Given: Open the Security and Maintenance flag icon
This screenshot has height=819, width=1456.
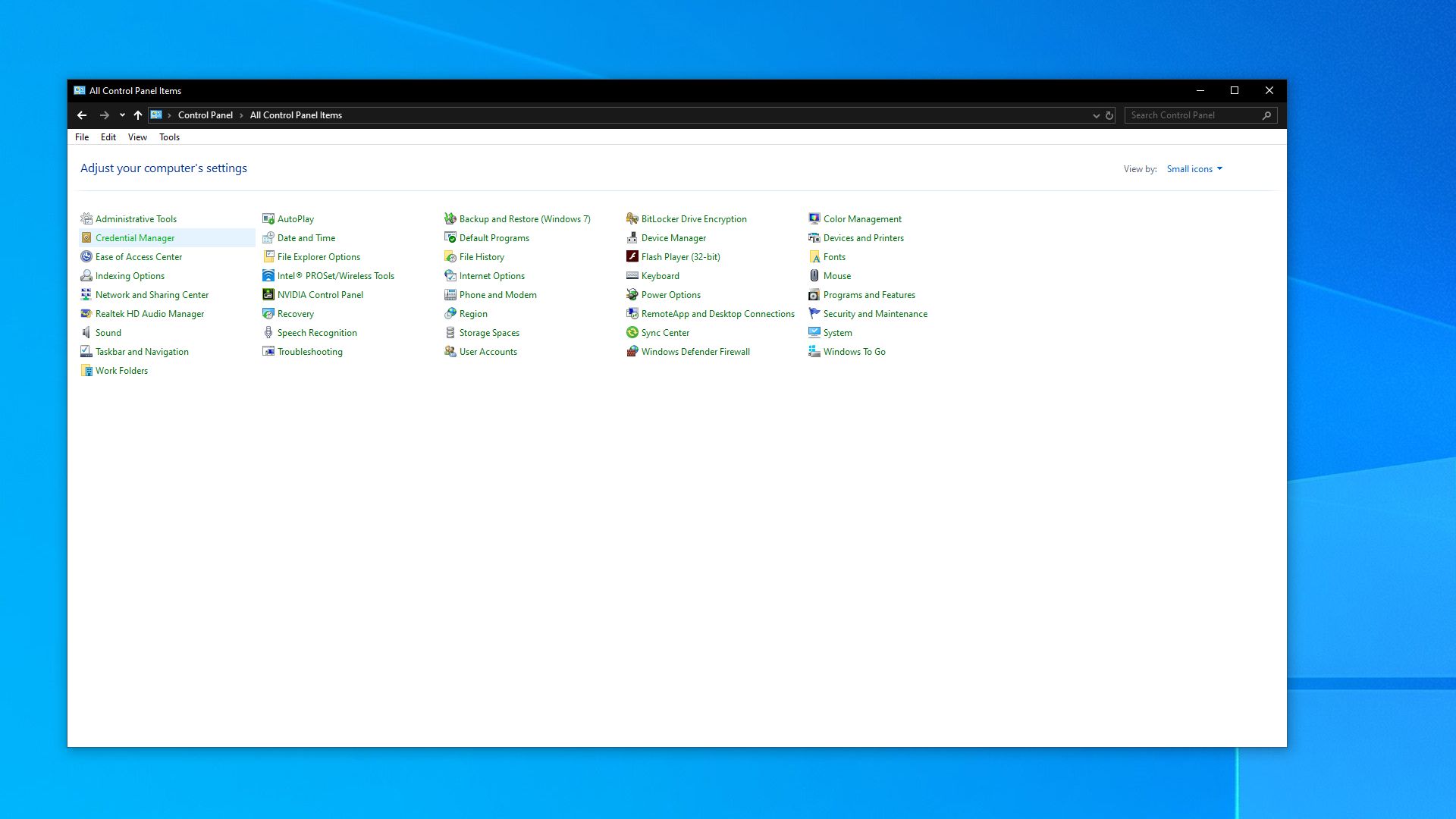Looking at the screenshot, I should coord(814,313).
